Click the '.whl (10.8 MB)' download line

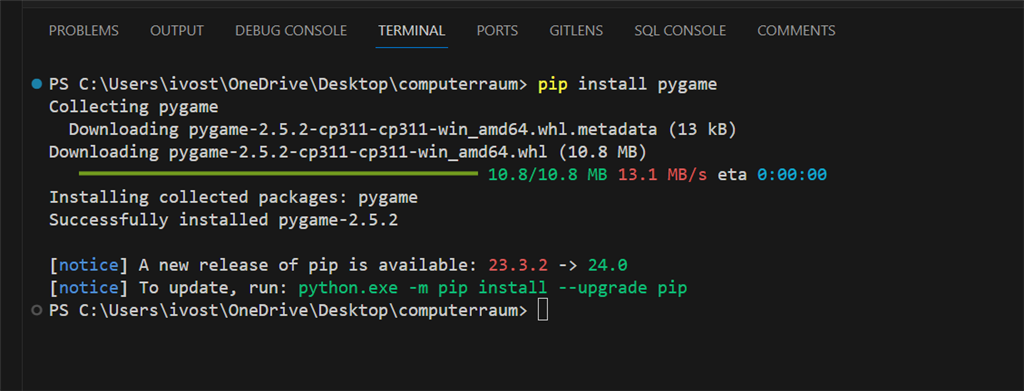[348, 153]
